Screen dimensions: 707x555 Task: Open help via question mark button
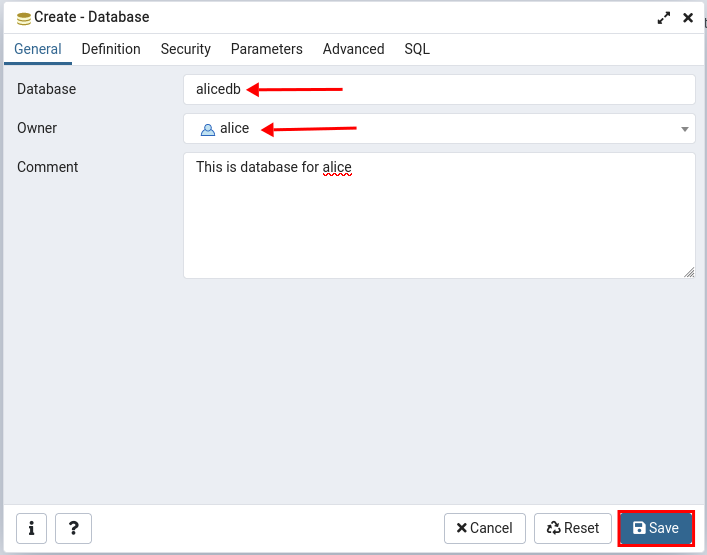point(73,528)
